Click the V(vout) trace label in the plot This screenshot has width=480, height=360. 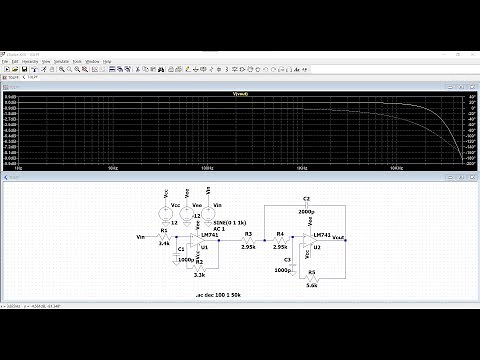(240, 94)
